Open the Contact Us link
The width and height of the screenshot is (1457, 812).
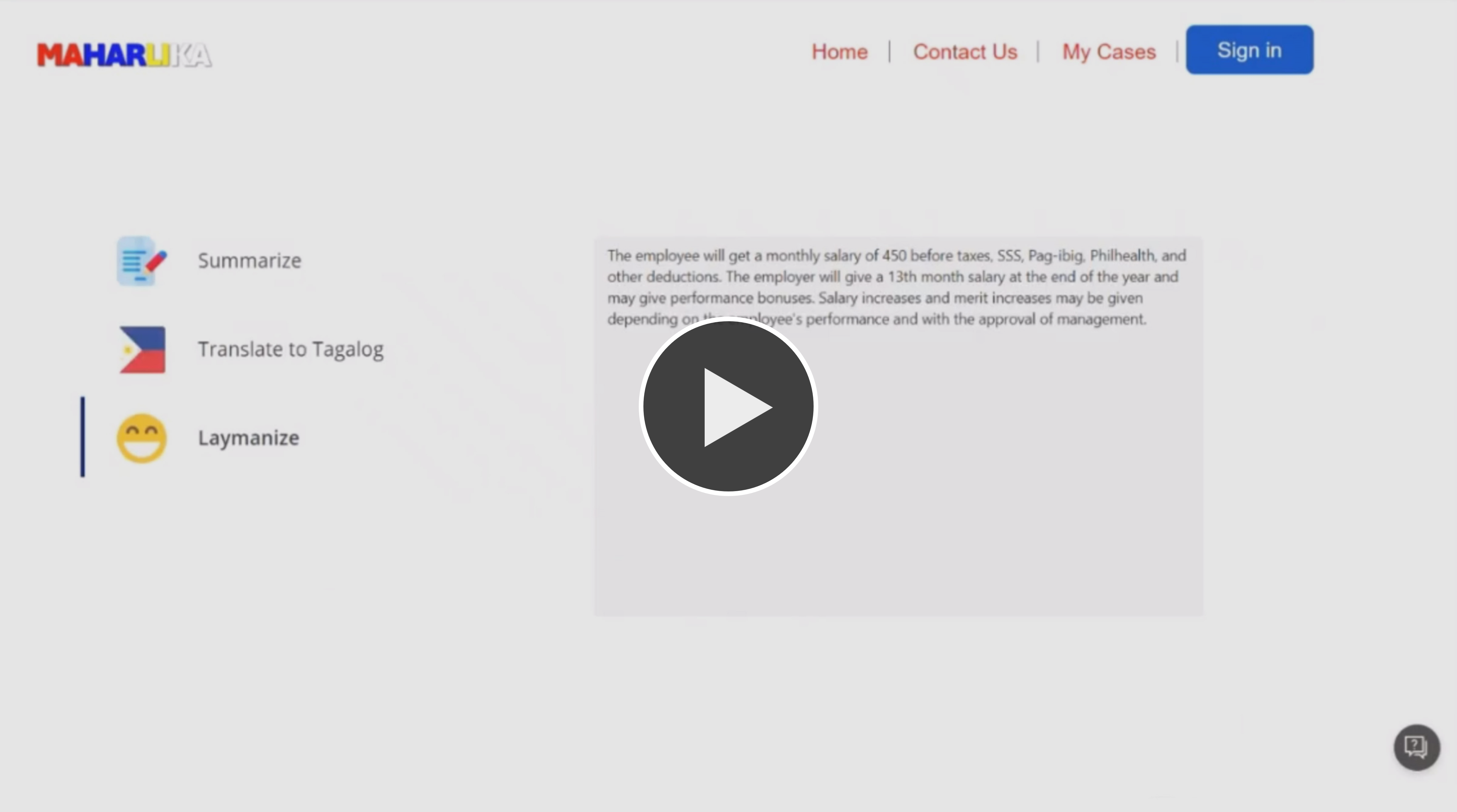coord(965,52)
